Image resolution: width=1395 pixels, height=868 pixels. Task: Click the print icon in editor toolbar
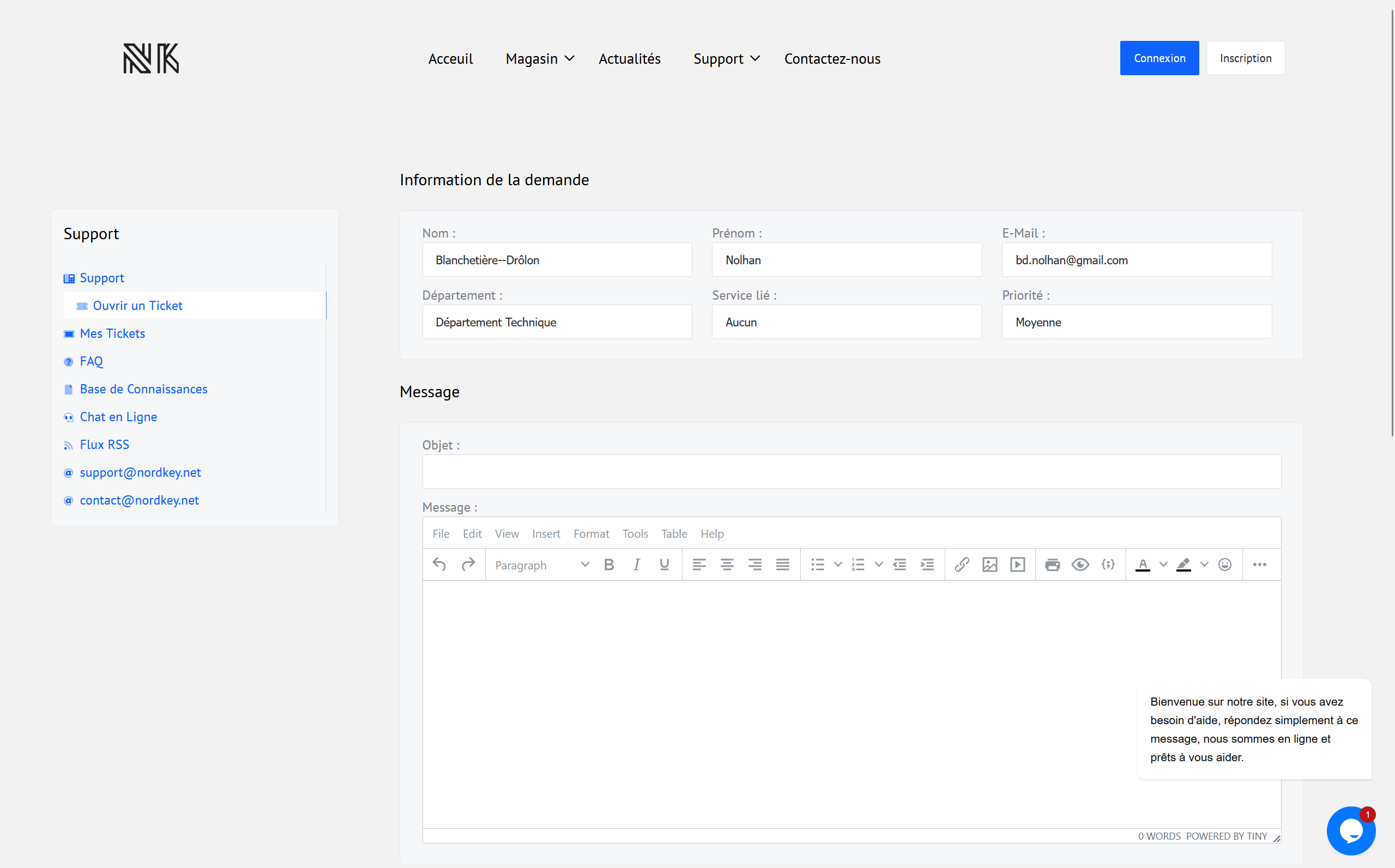(x=1052, y=565)
